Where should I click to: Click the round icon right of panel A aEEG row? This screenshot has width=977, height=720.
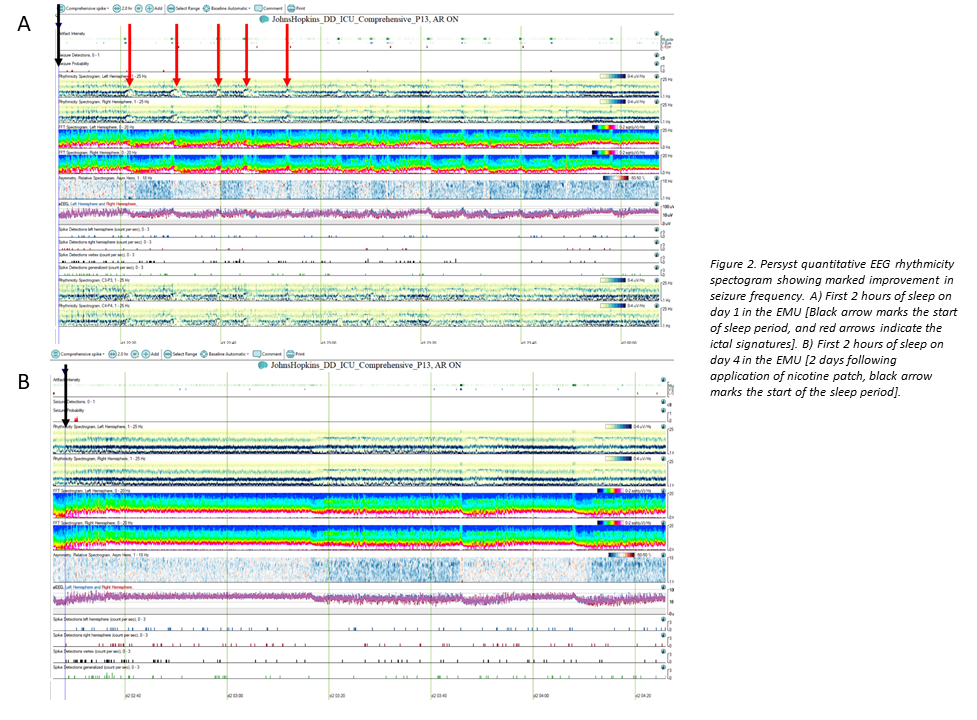click(657, 203)
